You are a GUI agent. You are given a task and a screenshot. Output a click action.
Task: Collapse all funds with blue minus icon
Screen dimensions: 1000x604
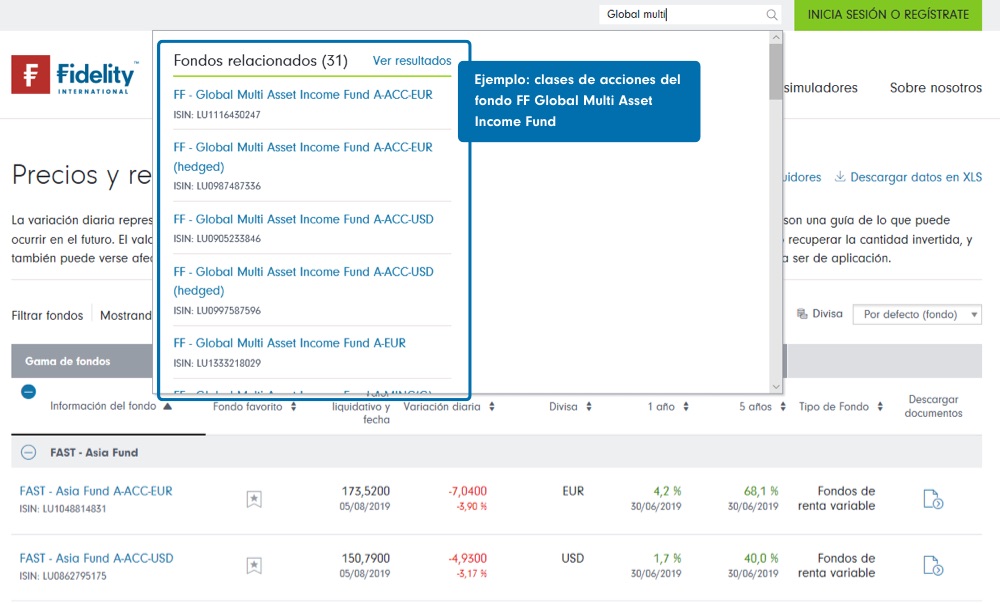pos(28,392)
